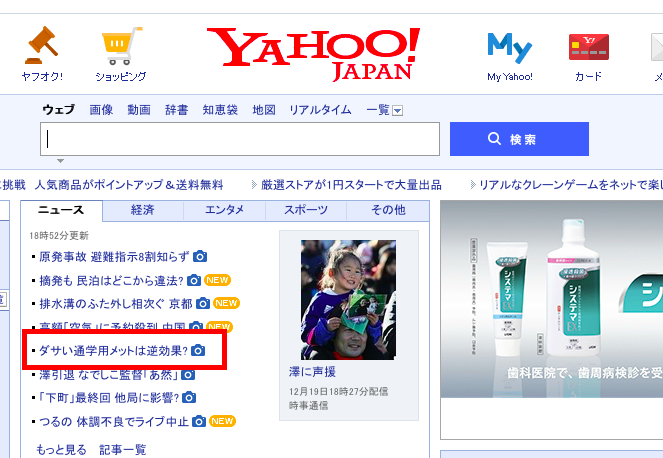Open promo 厳選ストアが1円スタートで大量出品

(x=351, y=185)
